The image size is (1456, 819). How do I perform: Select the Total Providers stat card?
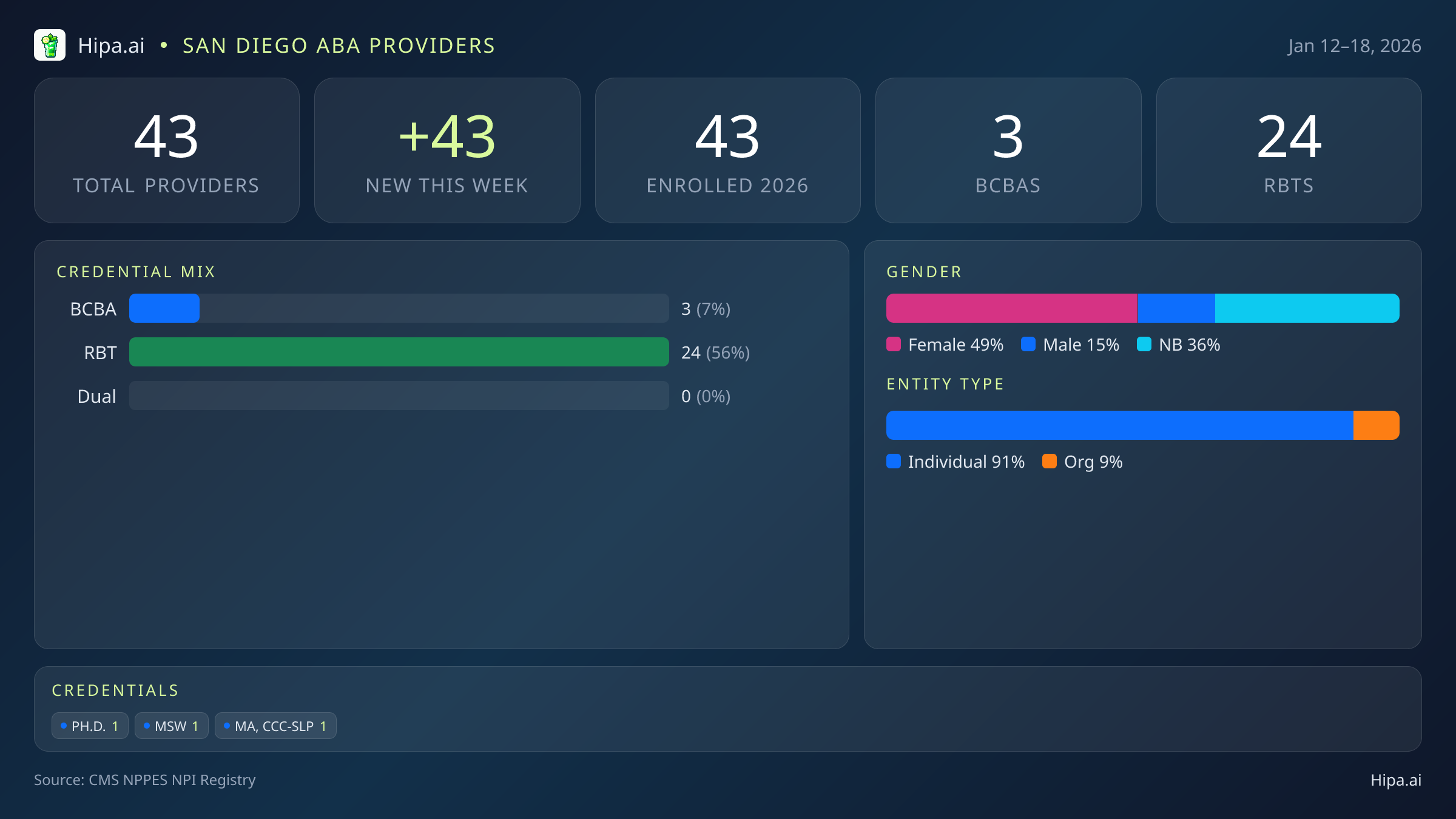[x=167, y=150]
